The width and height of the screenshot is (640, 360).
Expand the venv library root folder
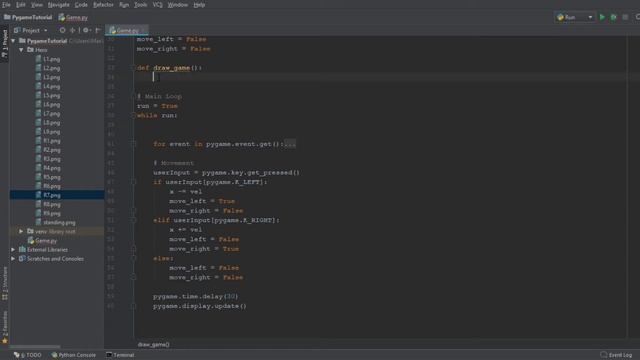(21, 231)
